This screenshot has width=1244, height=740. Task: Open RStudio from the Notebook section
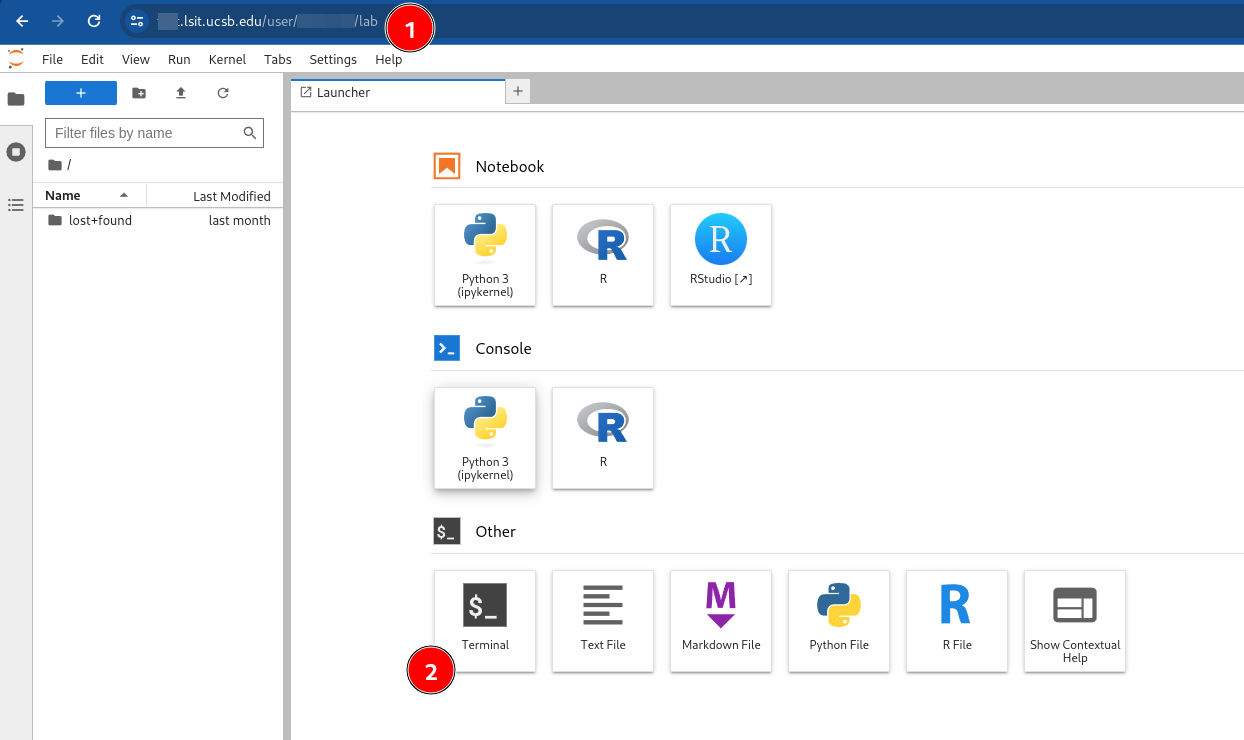pyautogui.click(x=721, y=255)
